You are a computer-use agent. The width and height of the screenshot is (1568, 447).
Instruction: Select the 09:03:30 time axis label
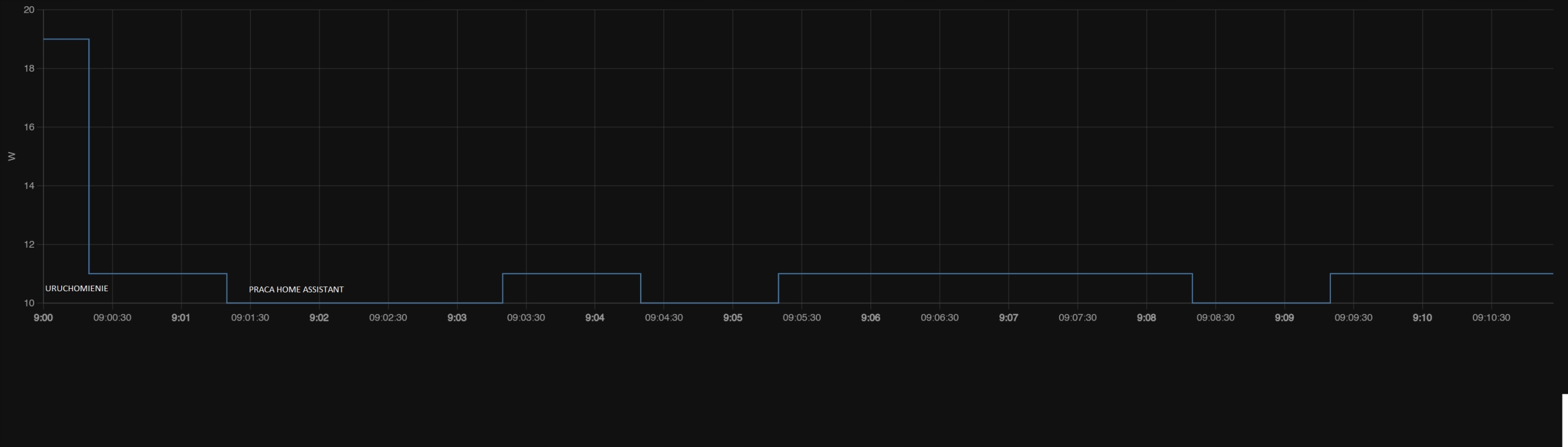click(526, 318)
